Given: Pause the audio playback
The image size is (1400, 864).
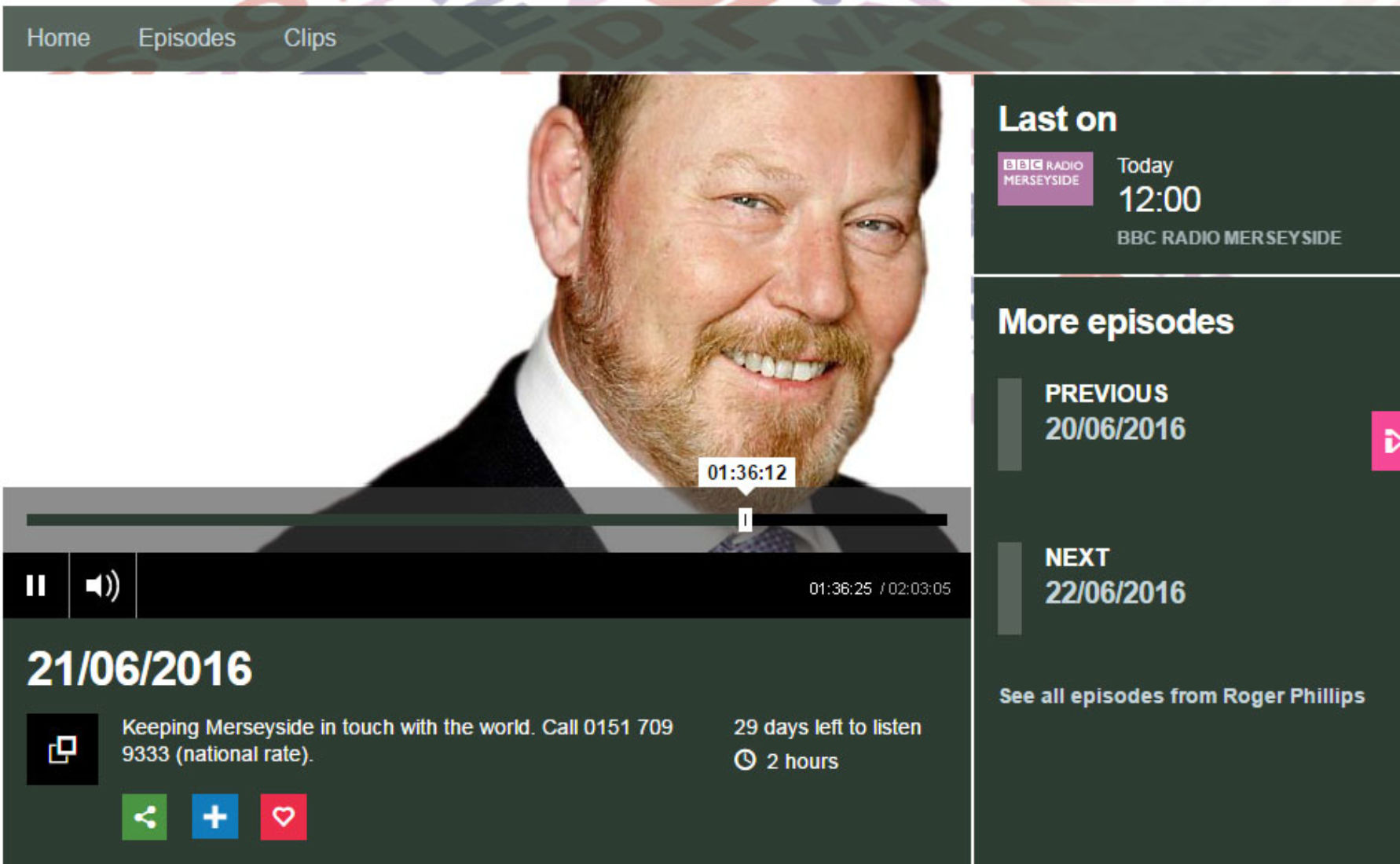Looking at the screenshot, I should coord(35,586).
